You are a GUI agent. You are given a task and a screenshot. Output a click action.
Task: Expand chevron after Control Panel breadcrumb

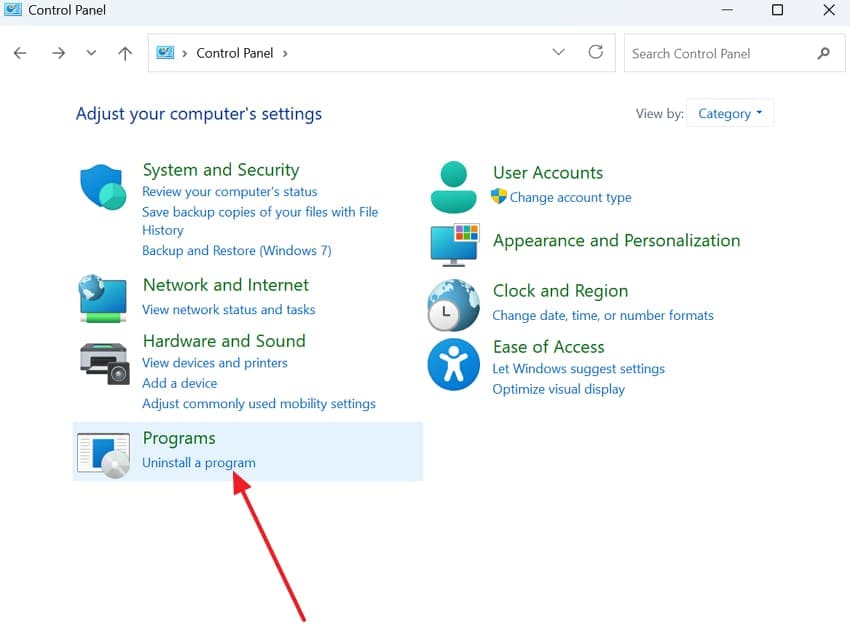click(285, 54)
